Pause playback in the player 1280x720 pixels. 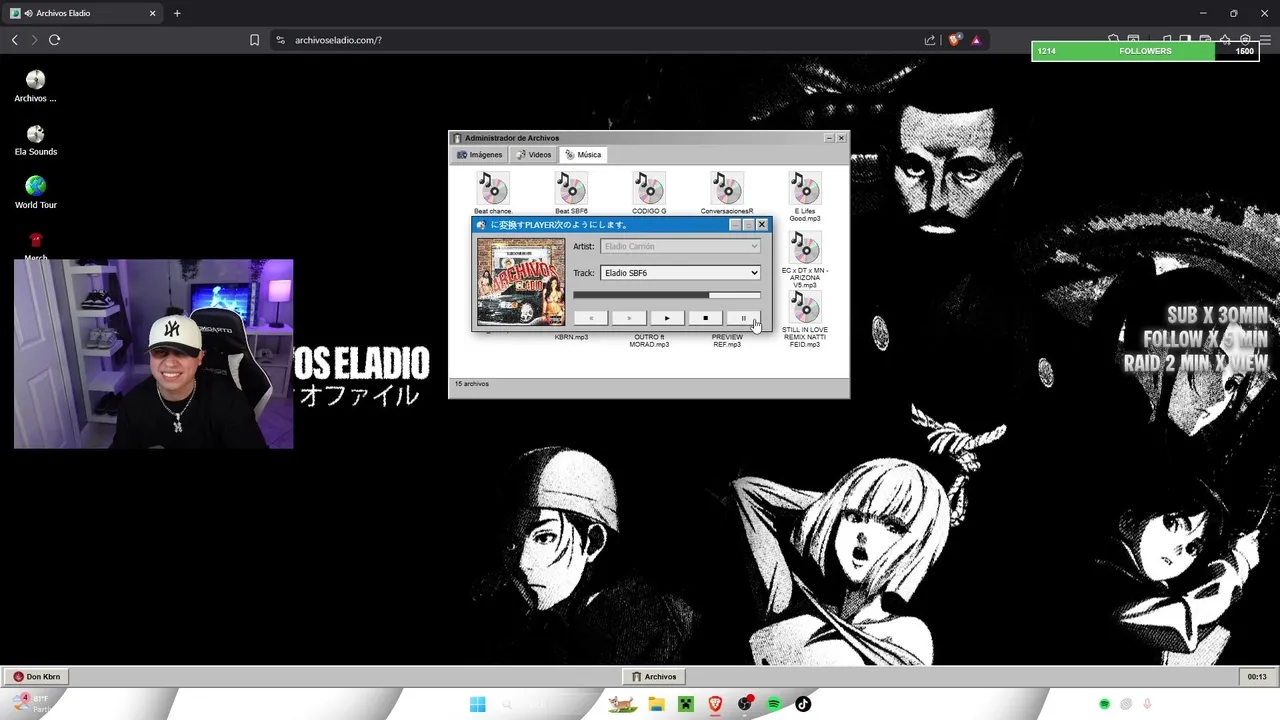pos(743,318)
